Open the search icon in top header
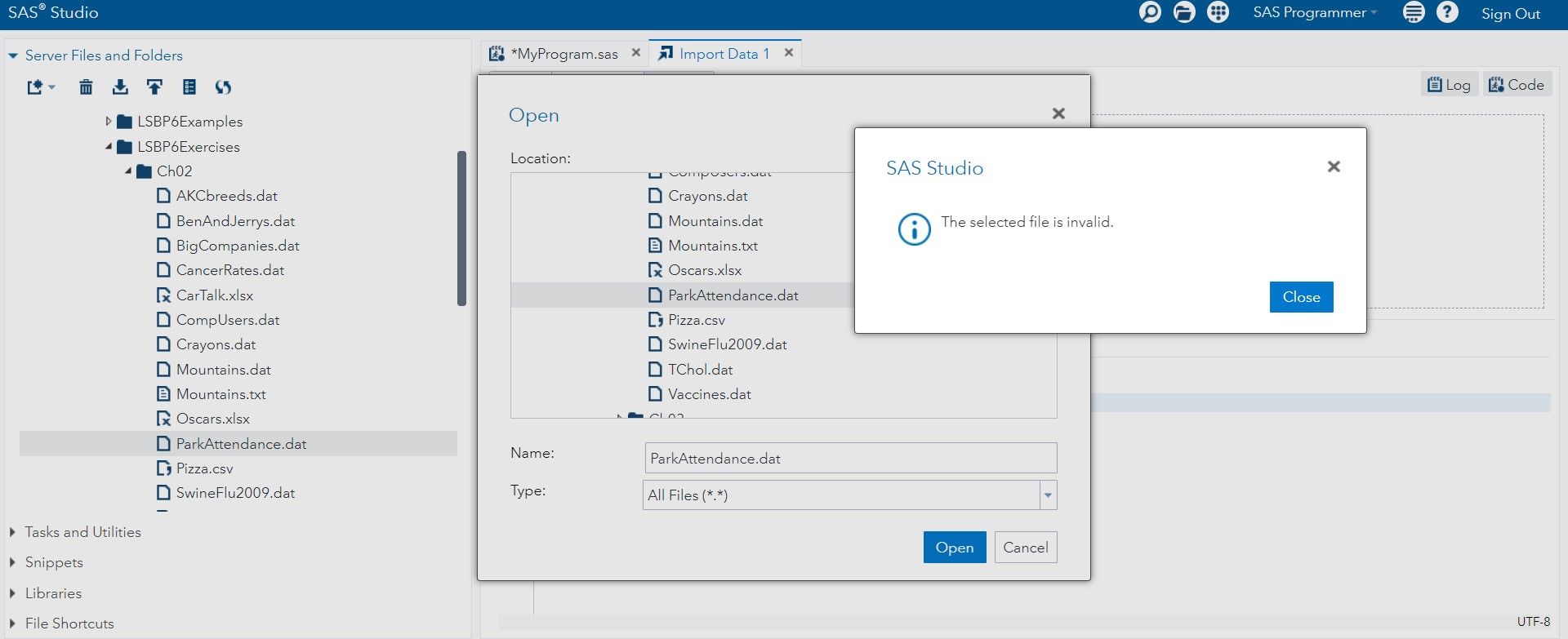The image size is (1568, 639). tap(1150, 12)
